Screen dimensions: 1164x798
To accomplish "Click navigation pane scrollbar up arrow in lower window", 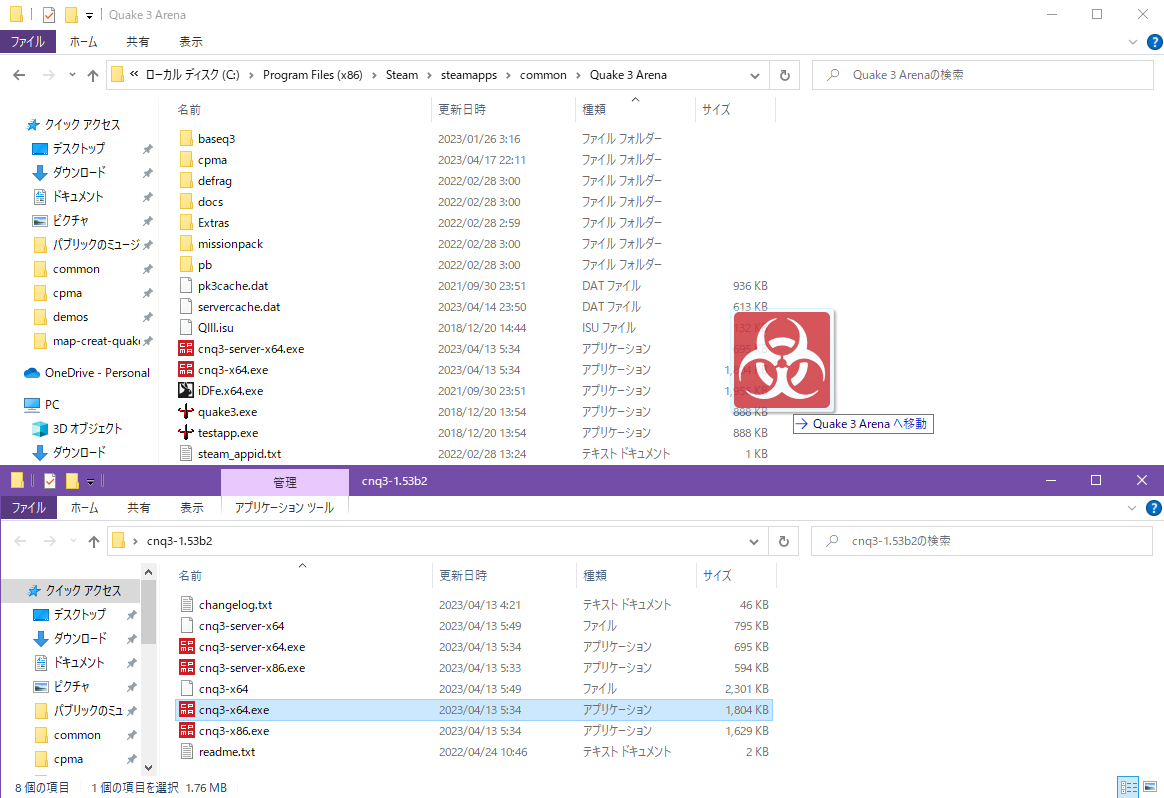I will click(x=148, y=572).
